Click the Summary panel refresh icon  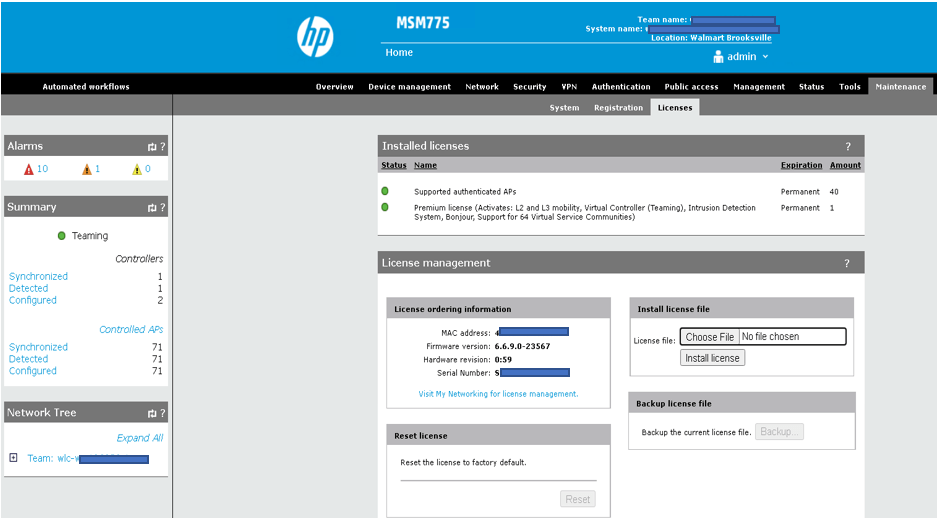click(x=152, y=208)
